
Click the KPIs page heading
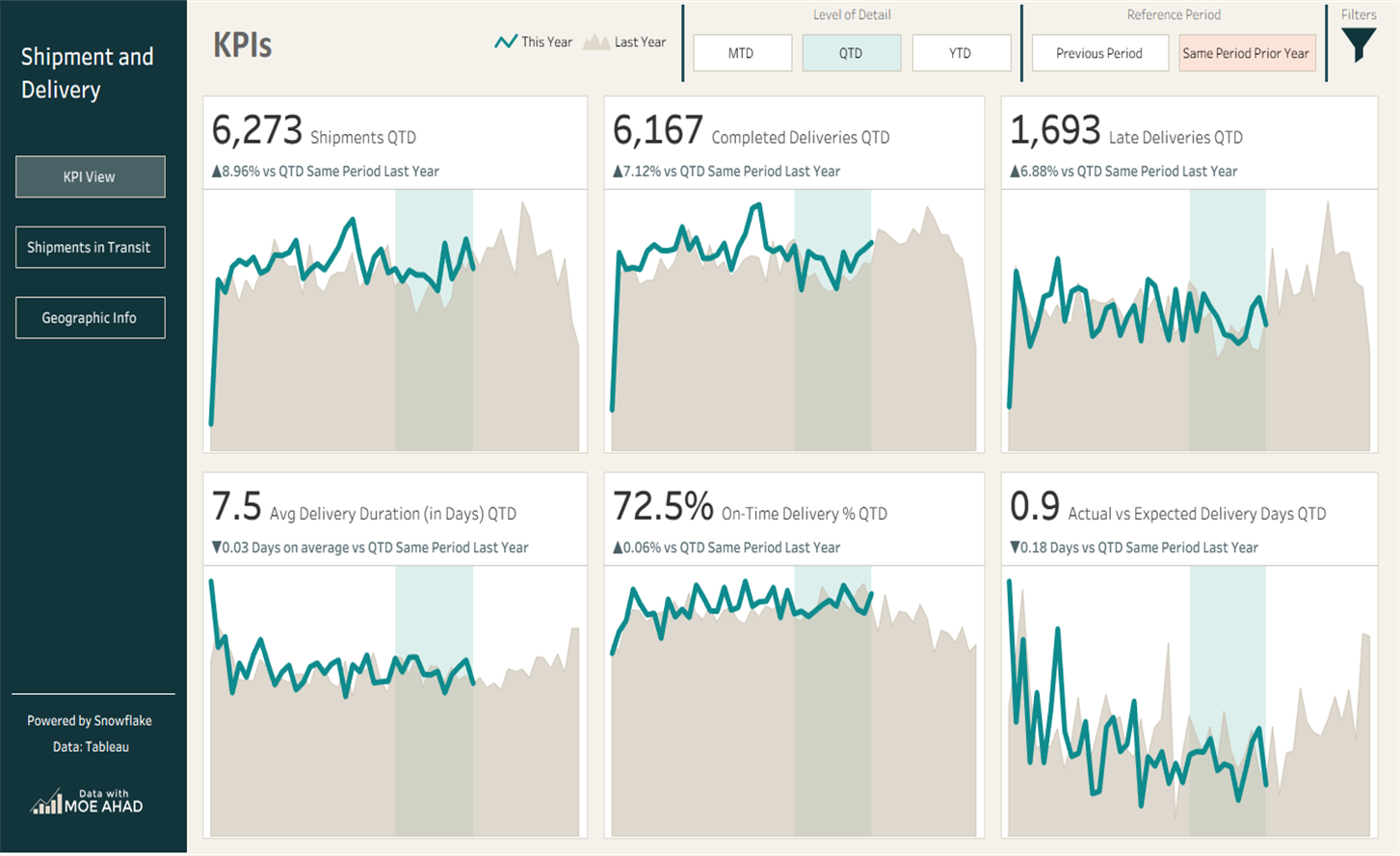point(243,45)
